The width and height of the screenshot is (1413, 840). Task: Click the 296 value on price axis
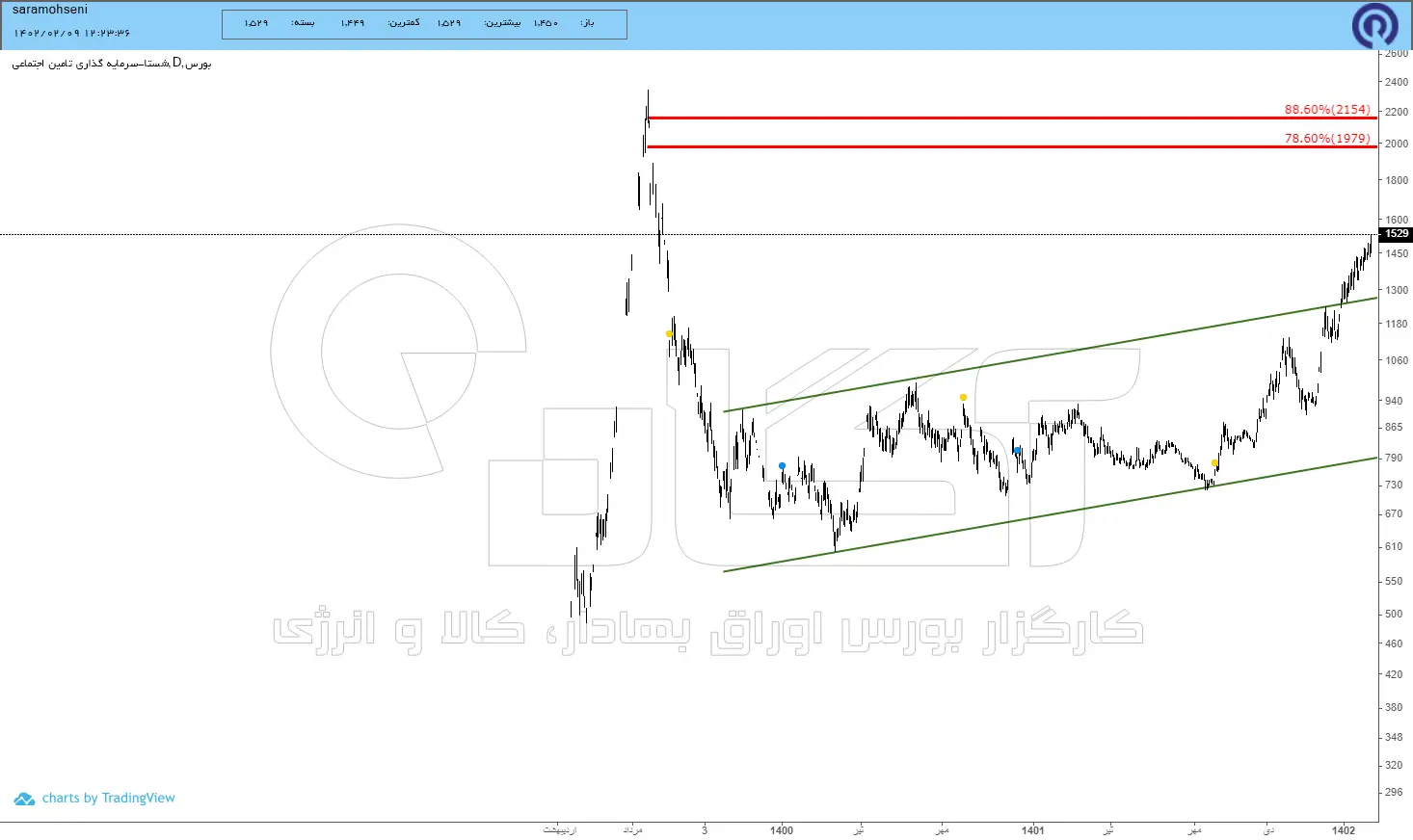pyautogui.click(x=1394, y=793)
